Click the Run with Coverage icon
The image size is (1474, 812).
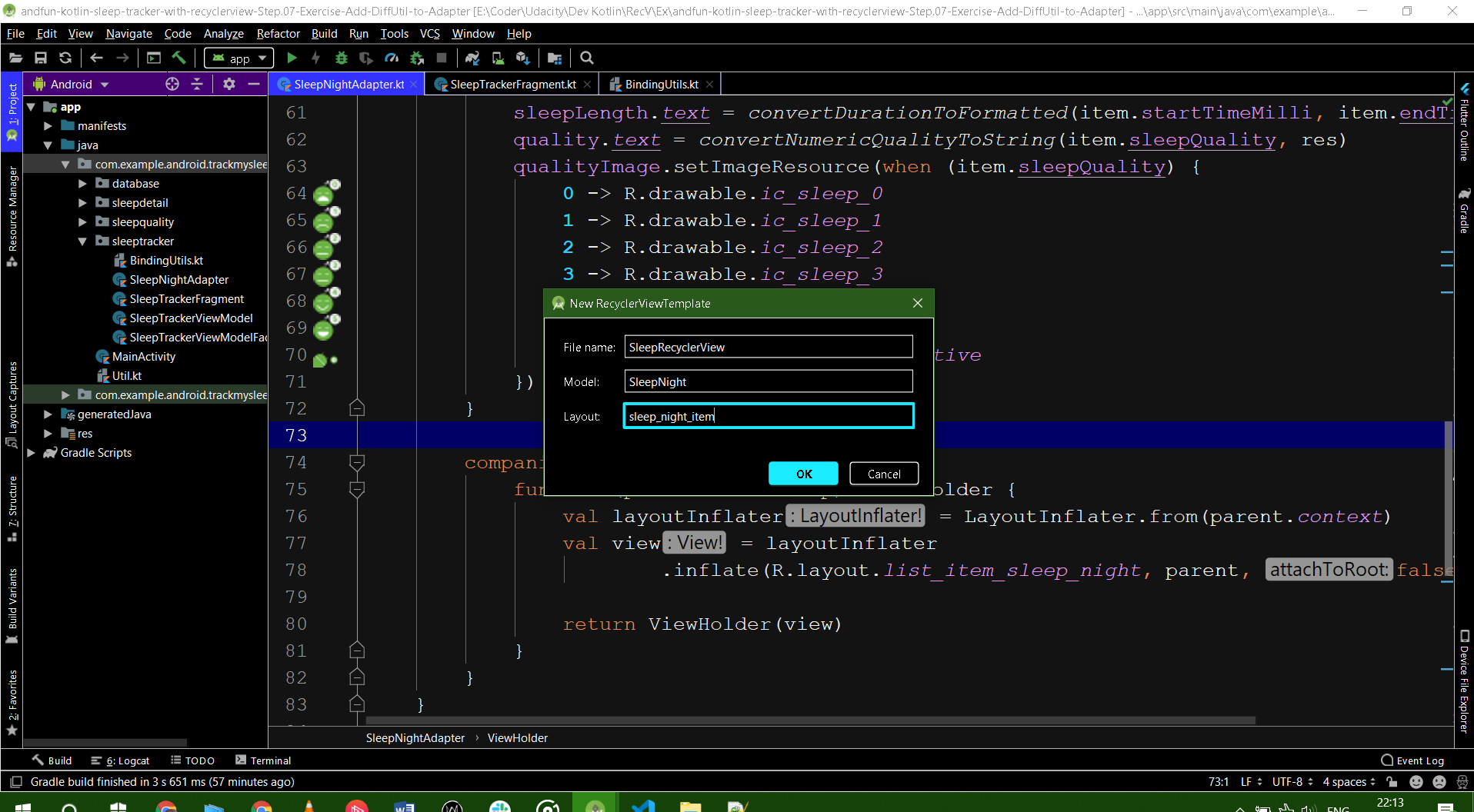(x=366, y=58)
